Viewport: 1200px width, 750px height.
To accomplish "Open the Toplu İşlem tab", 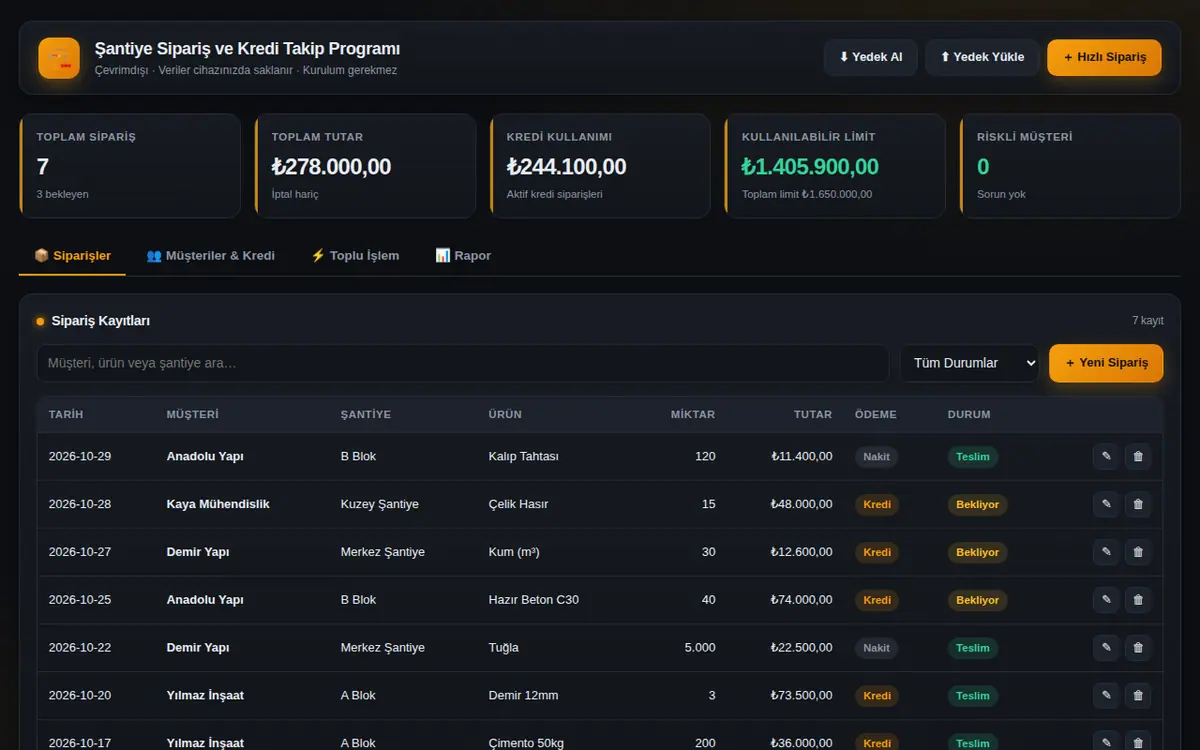I will [x=355, y=255].
